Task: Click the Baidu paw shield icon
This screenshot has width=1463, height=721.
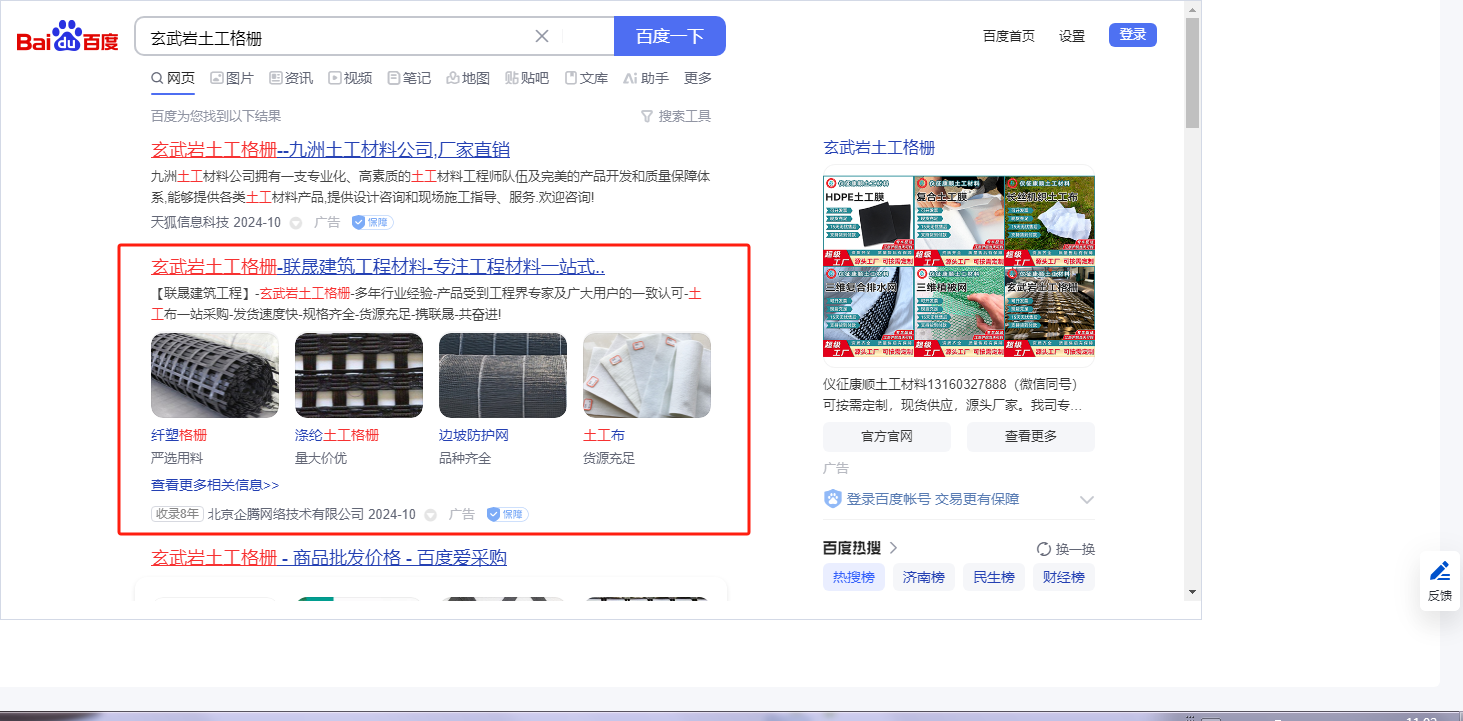Action: click(x=832, y=499)
